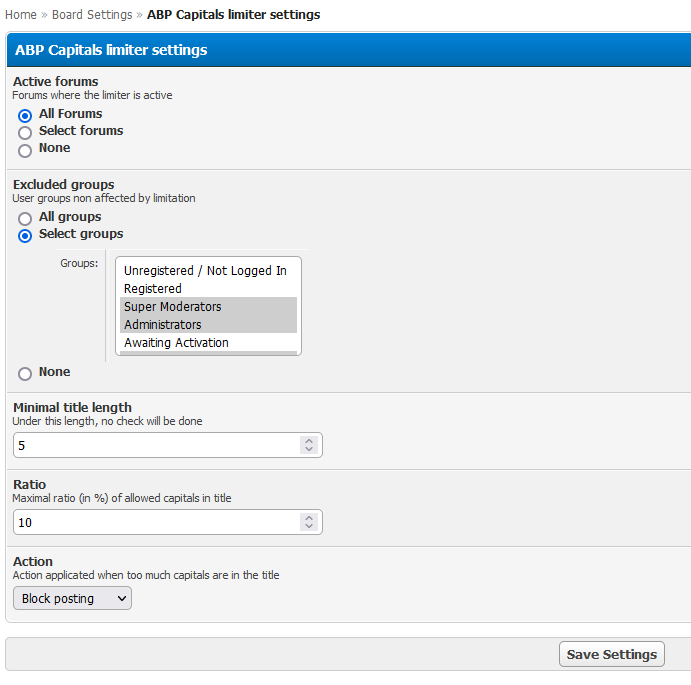Viewport: 691px width, 685px height.
Task: Increase Minimal title length with up arrow
Action: (x=309, y=440)
